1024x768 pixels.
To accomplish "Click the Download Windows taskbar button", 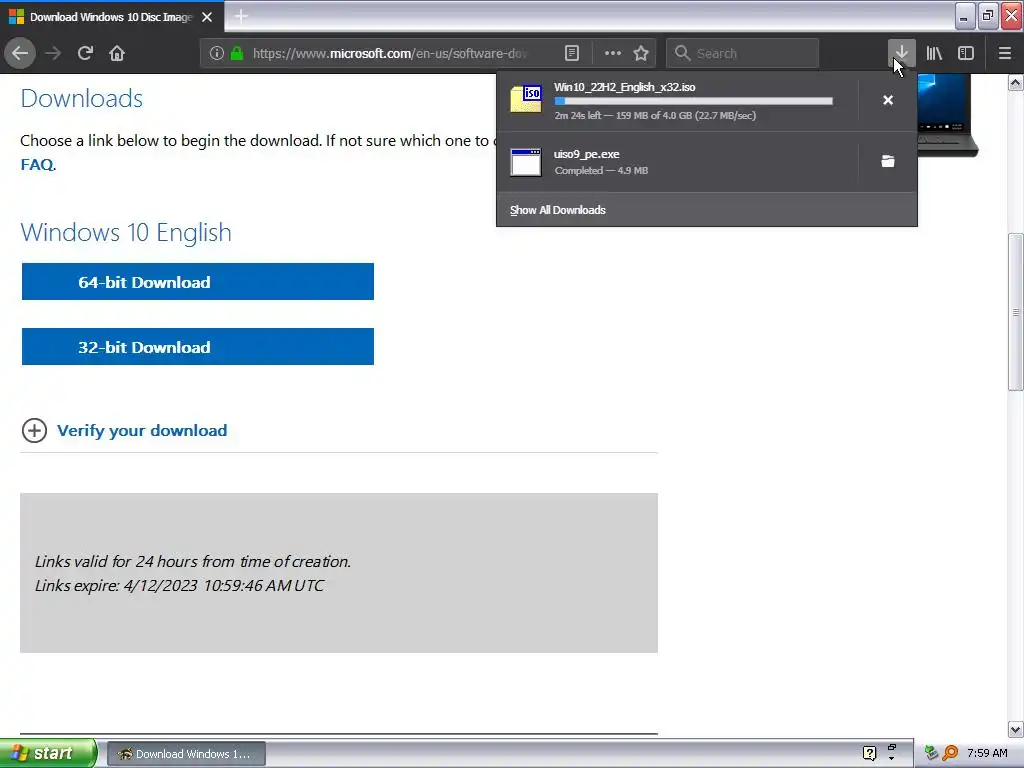I will point(186,754).
